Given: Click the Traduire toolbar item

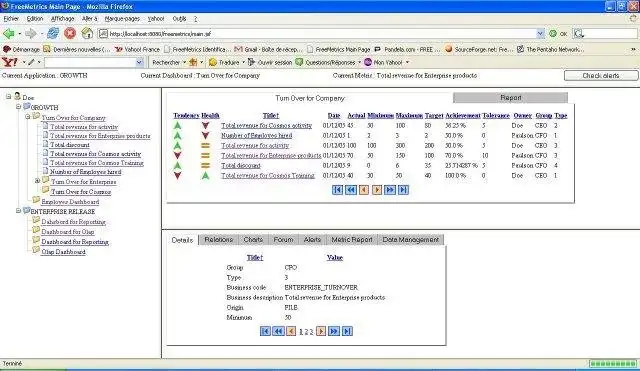Looking at the screenshot, I should [224, 62].
